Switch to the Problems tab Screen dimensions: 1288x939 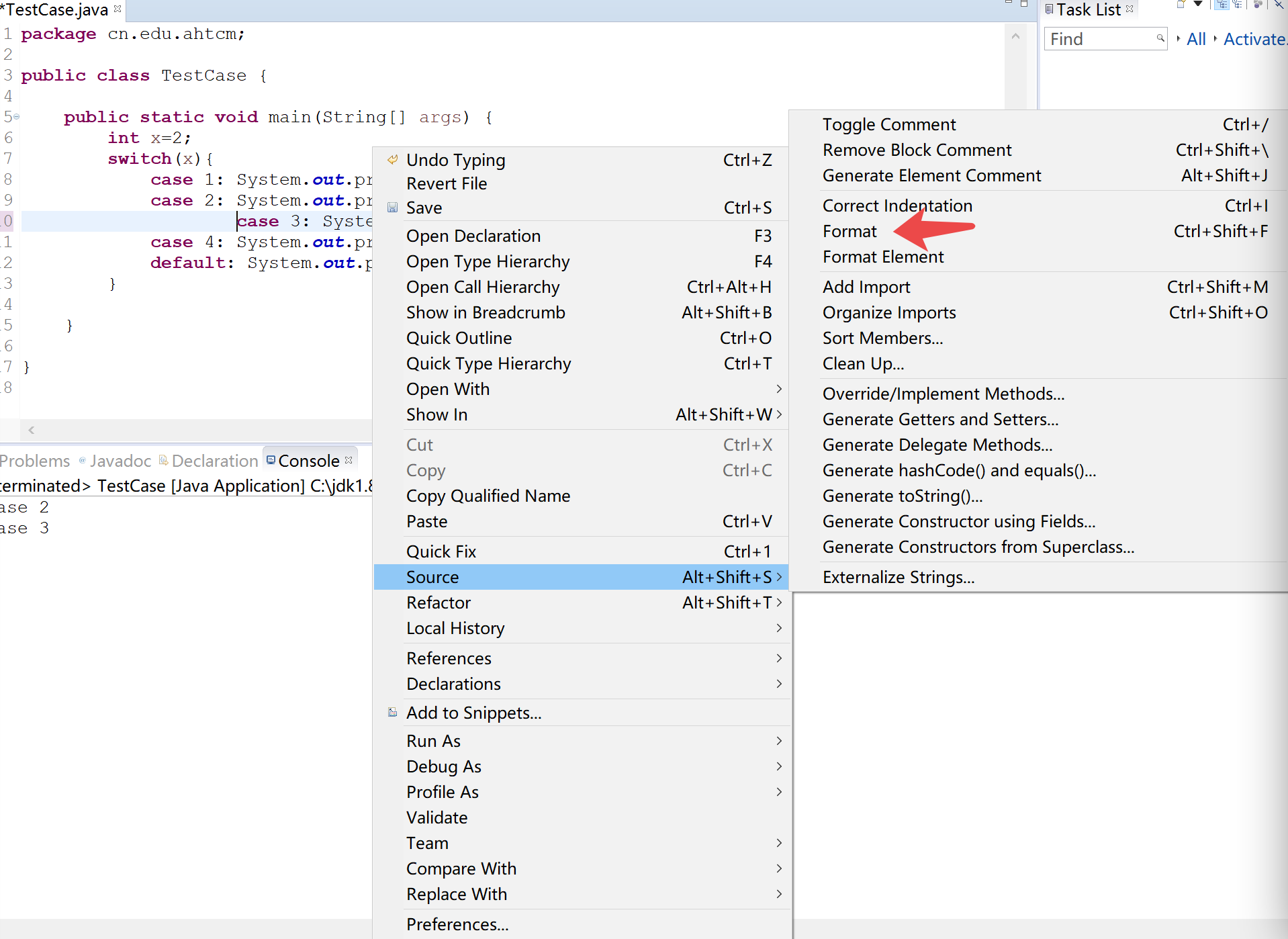(35, 460)
